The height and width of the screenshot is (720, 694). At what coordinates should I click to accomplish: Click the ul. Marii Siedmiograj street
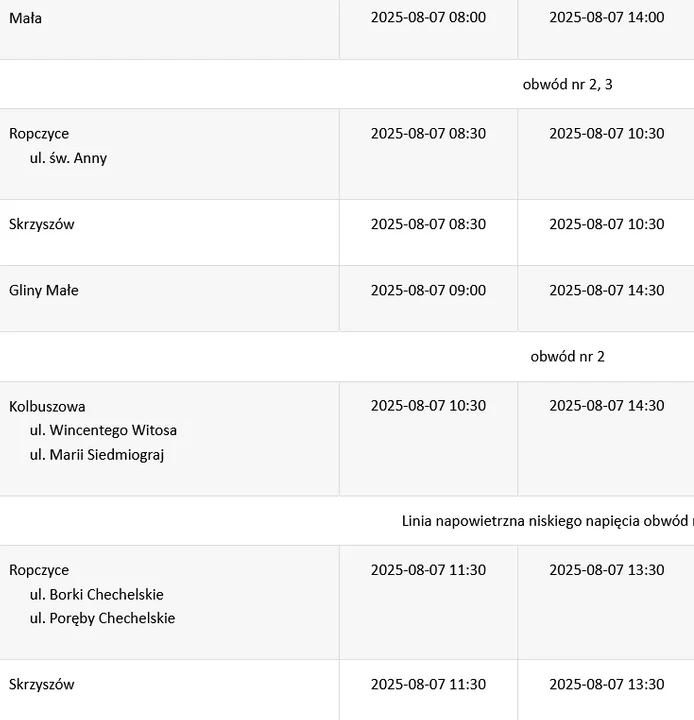tap(97, 455)
